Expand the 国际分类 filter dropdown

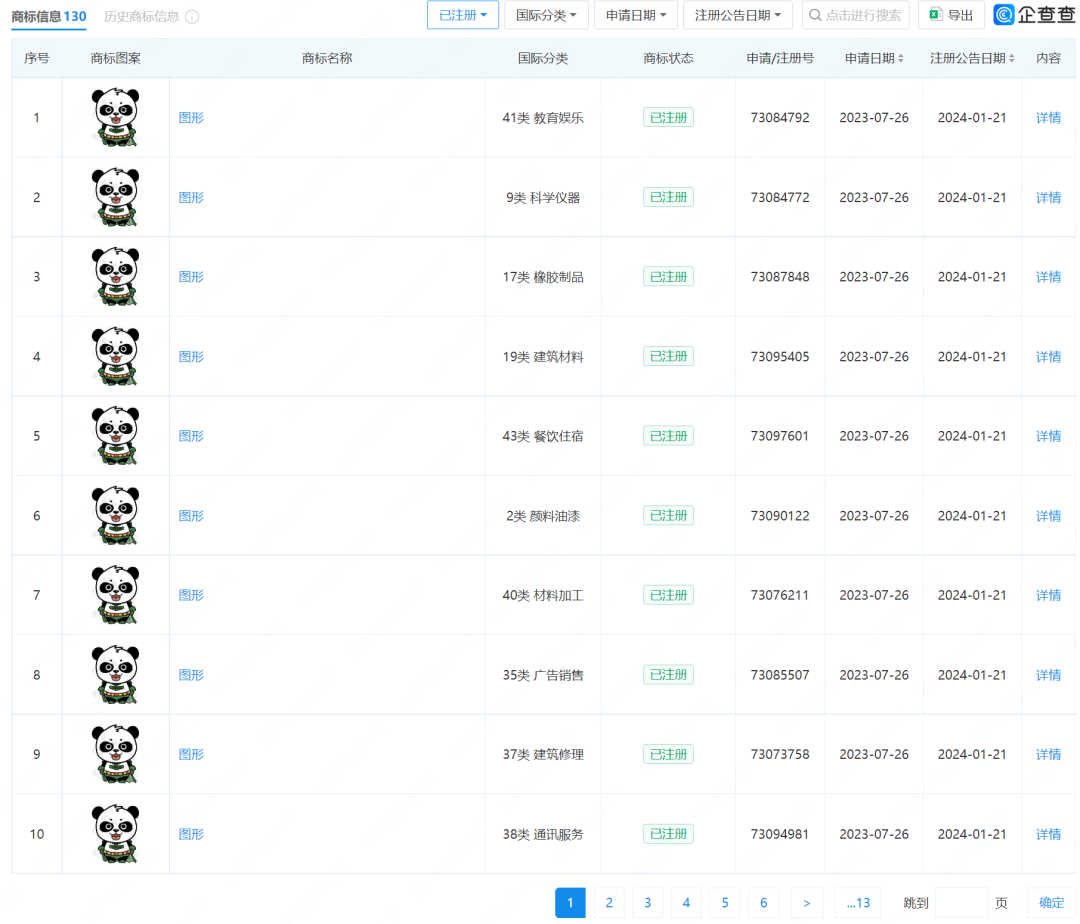[546, 15]
